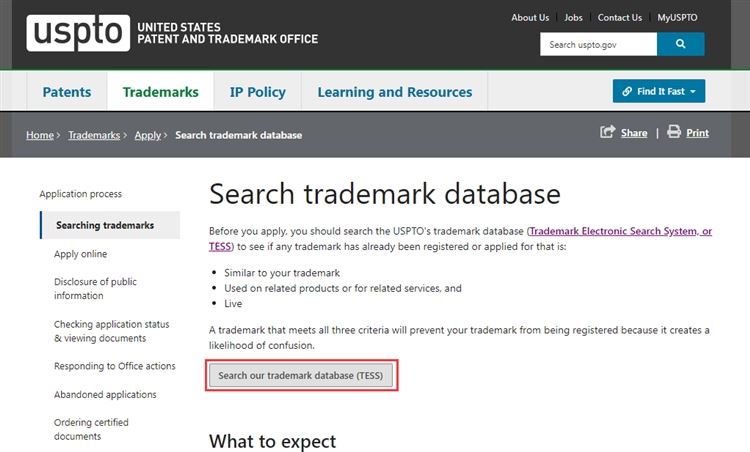
Task: Select Searching trademarks in the sidebar
Action: point(110,225)
